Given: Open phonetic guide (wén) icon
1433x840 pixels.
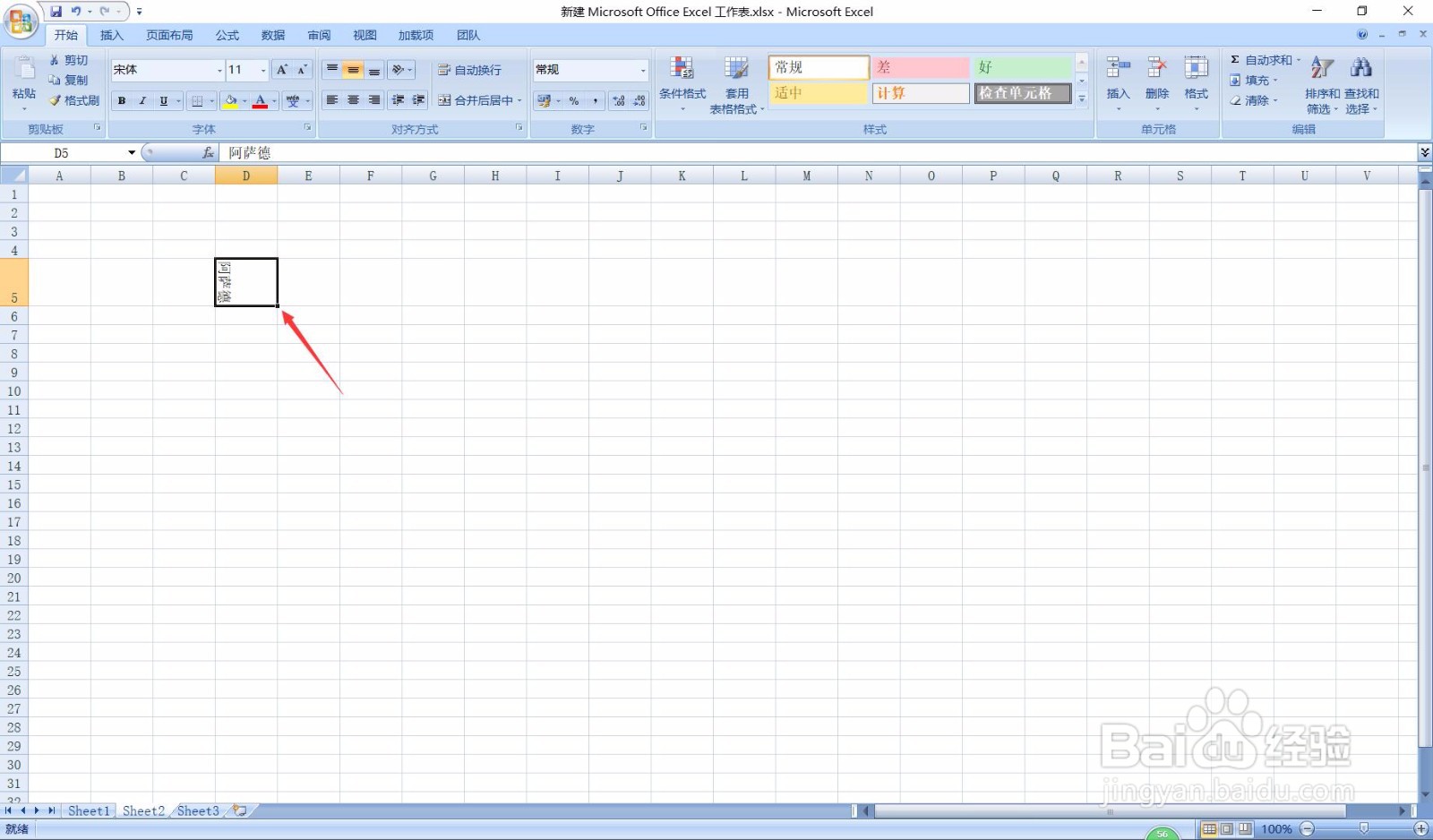Looking at the screenshot, I should click(x=293, y=101).
